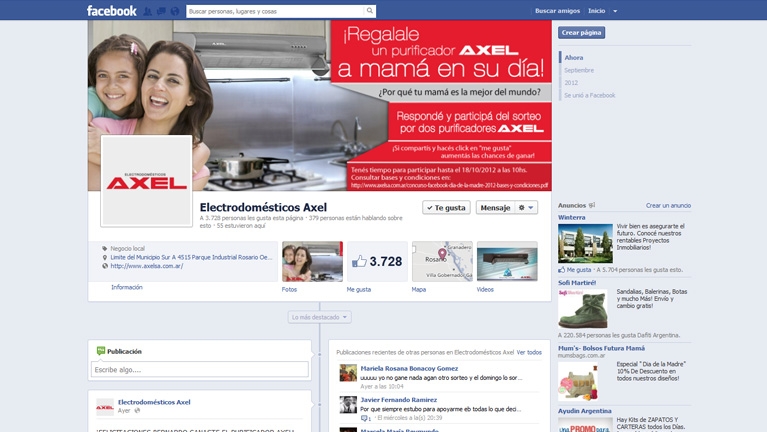Select the Publicación tab

(119, 351)
